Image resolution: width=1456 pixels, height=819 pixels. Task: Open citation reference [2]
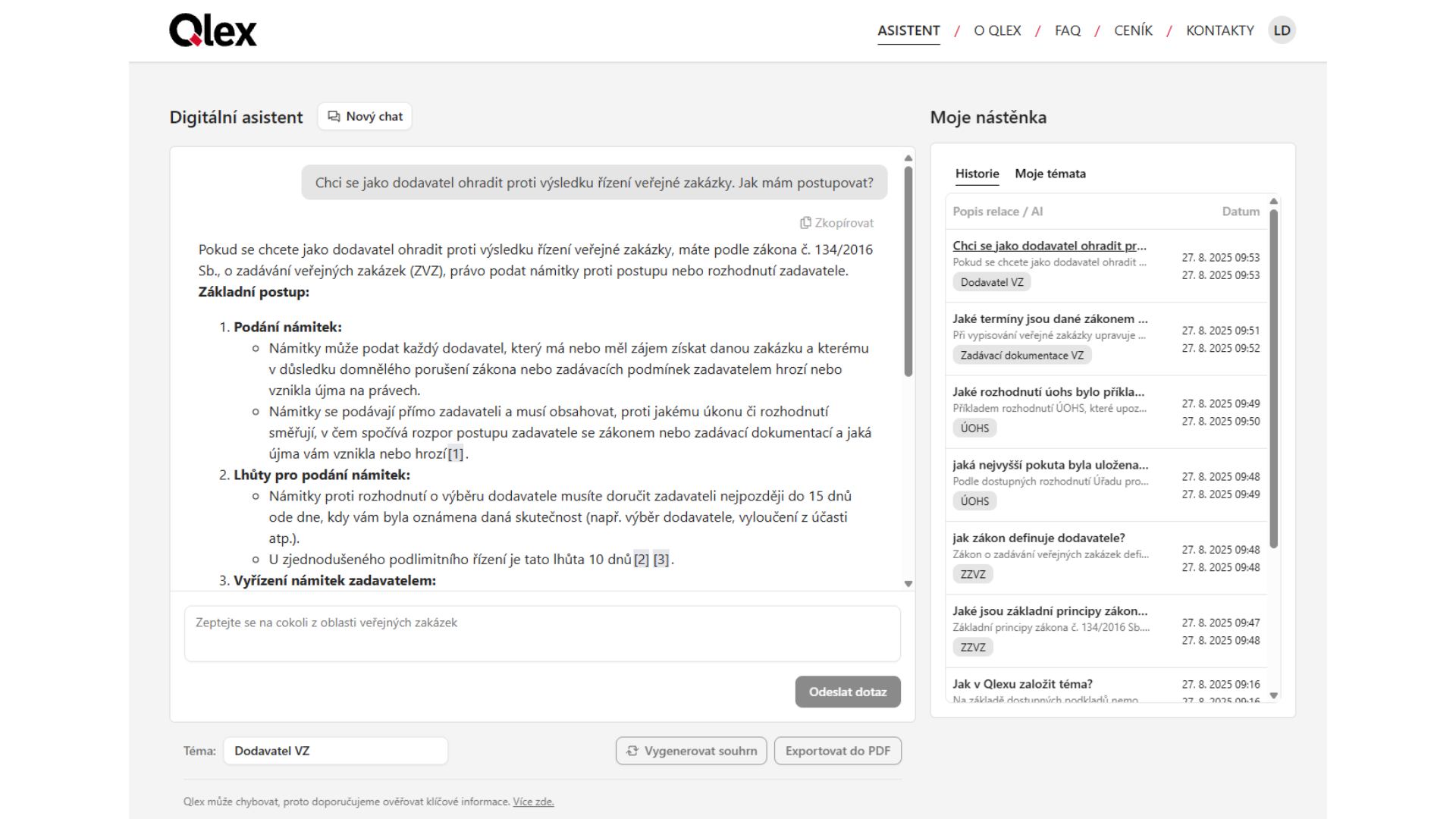coord(642,560)
